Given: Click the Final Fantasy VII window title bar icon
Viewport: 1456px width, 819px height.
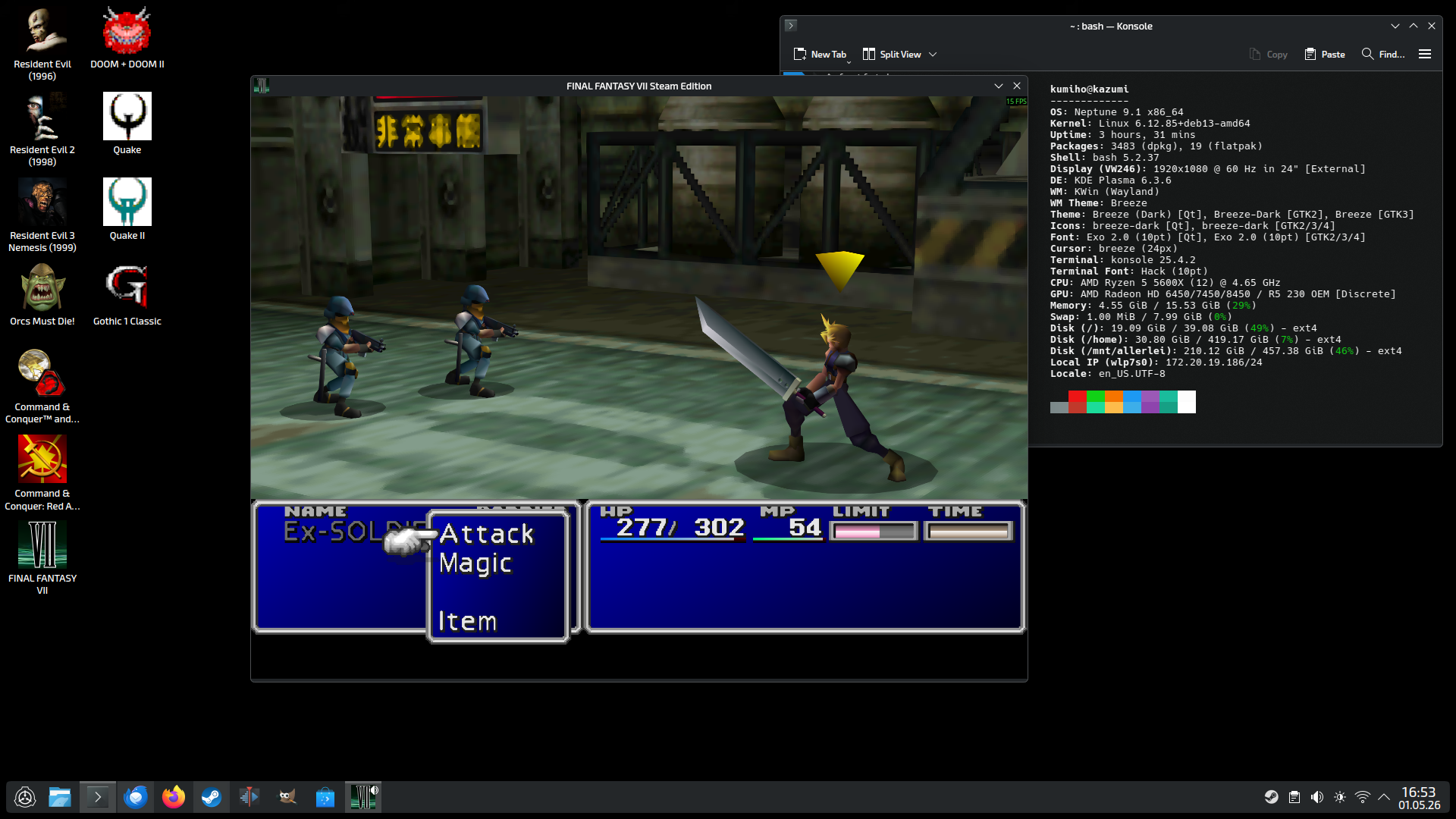Looking at the screenshot, I should tap(262, 86).
